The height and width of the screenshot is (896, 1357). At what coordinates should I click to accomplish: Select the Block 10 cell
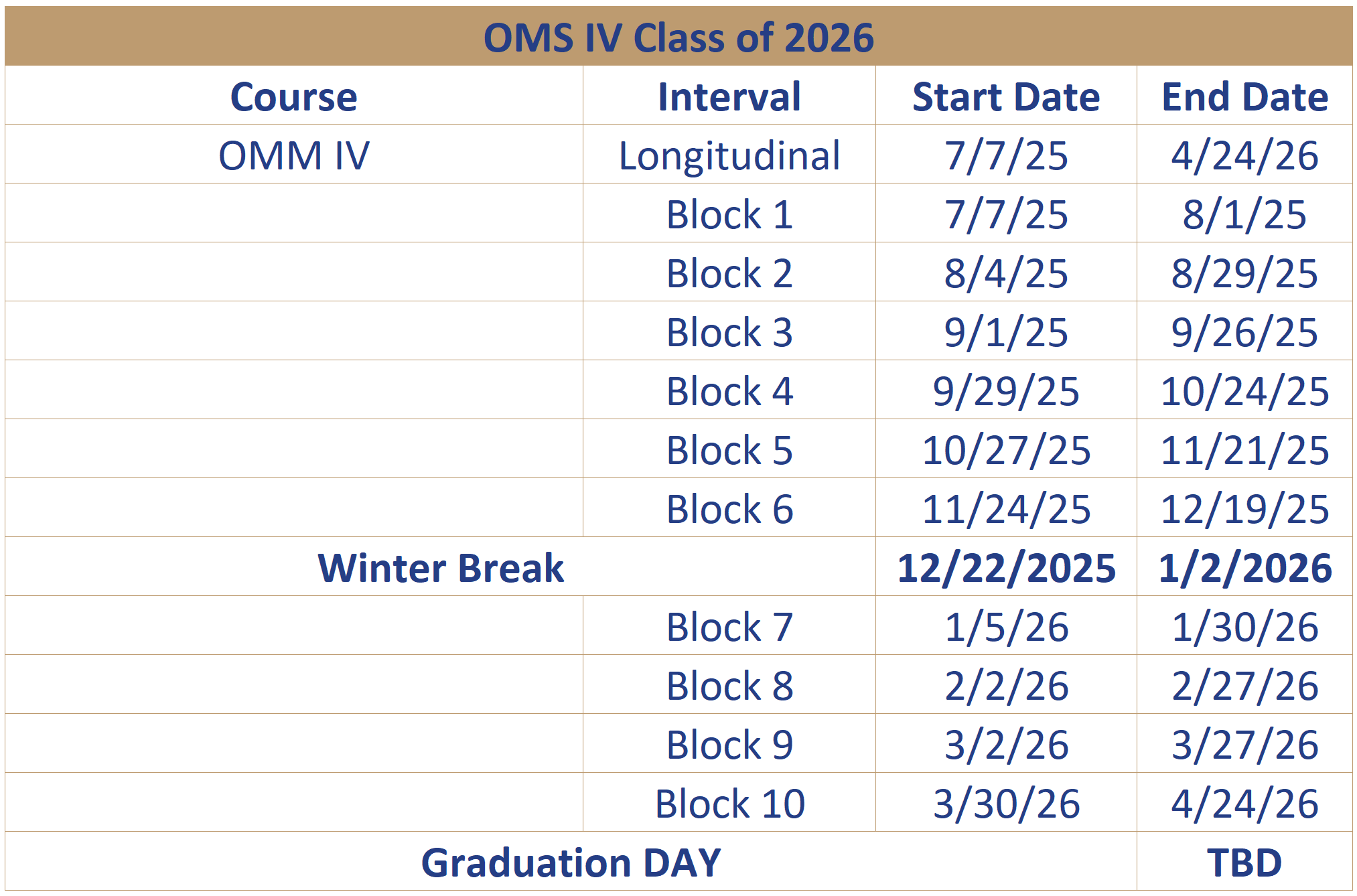(729, 804)
